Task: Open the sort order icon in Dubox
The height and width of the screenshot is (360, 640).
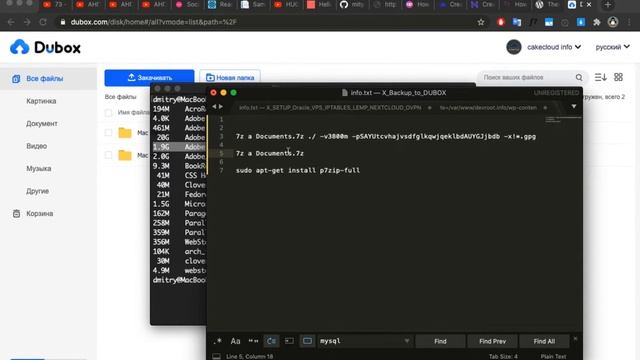Action: point(600,77)
